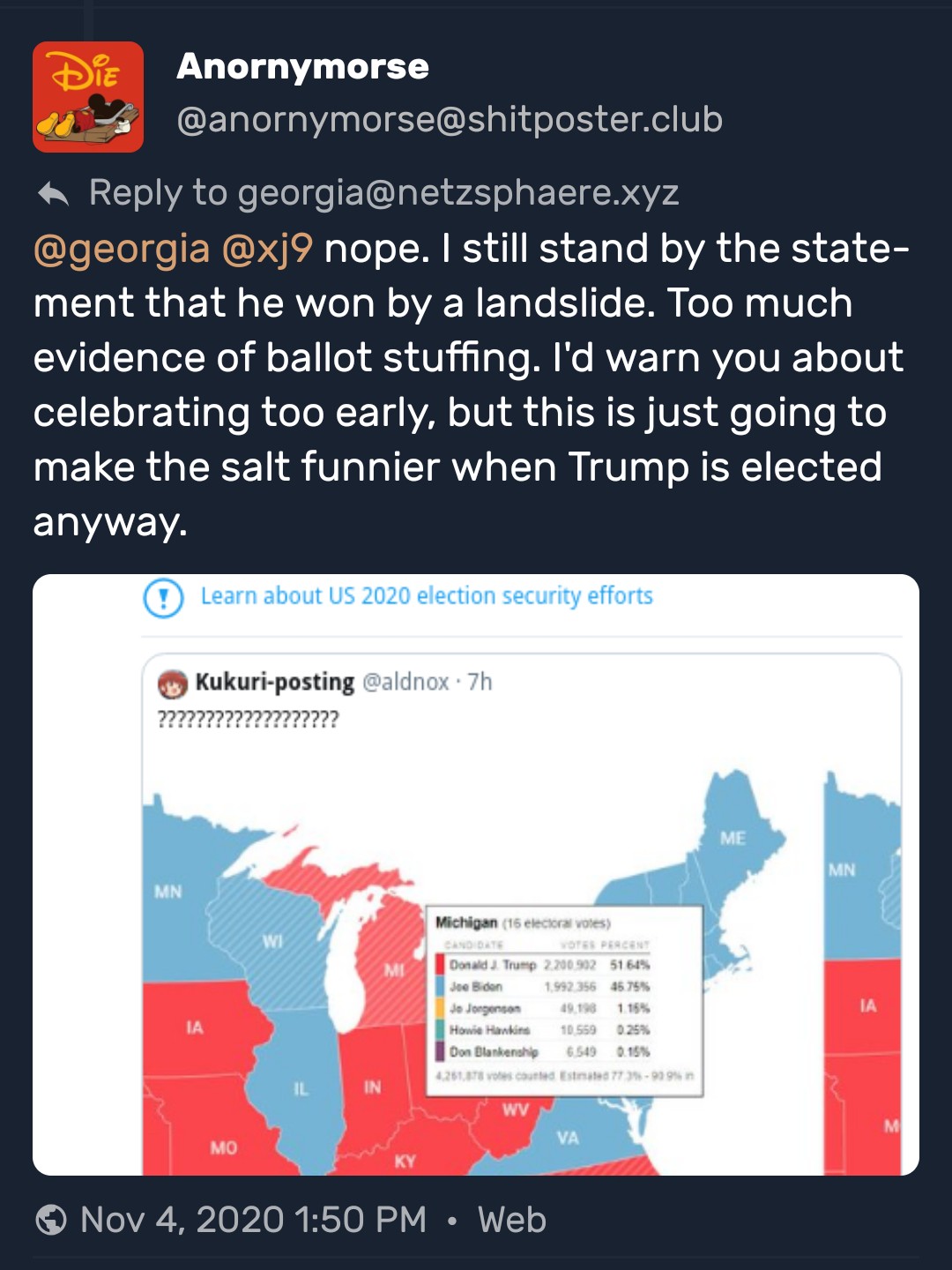
Task: Click the Kukuri-posting small avatar
Action: [173, 684]
